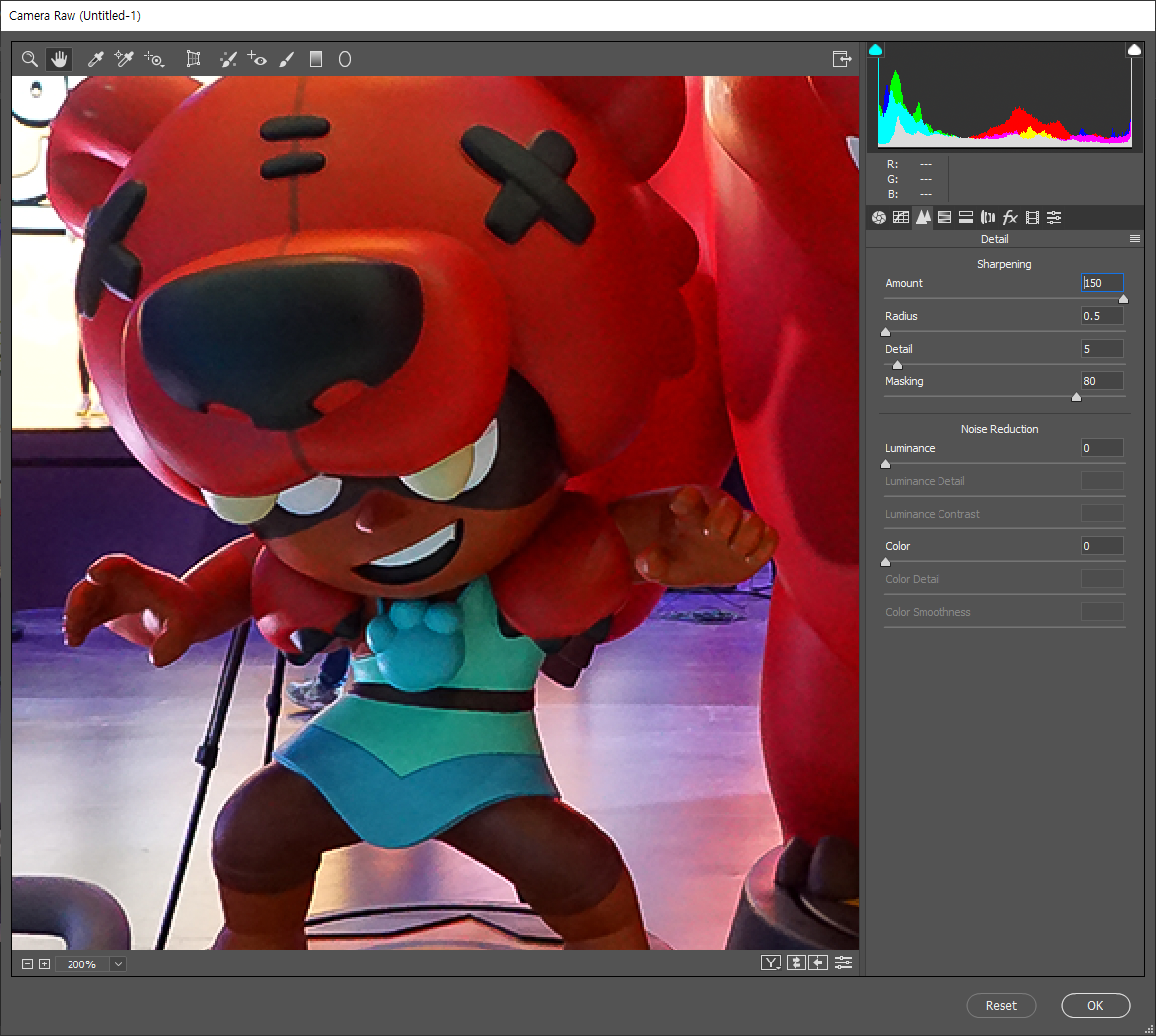Open the Detail panel tab

pos(923,218)
